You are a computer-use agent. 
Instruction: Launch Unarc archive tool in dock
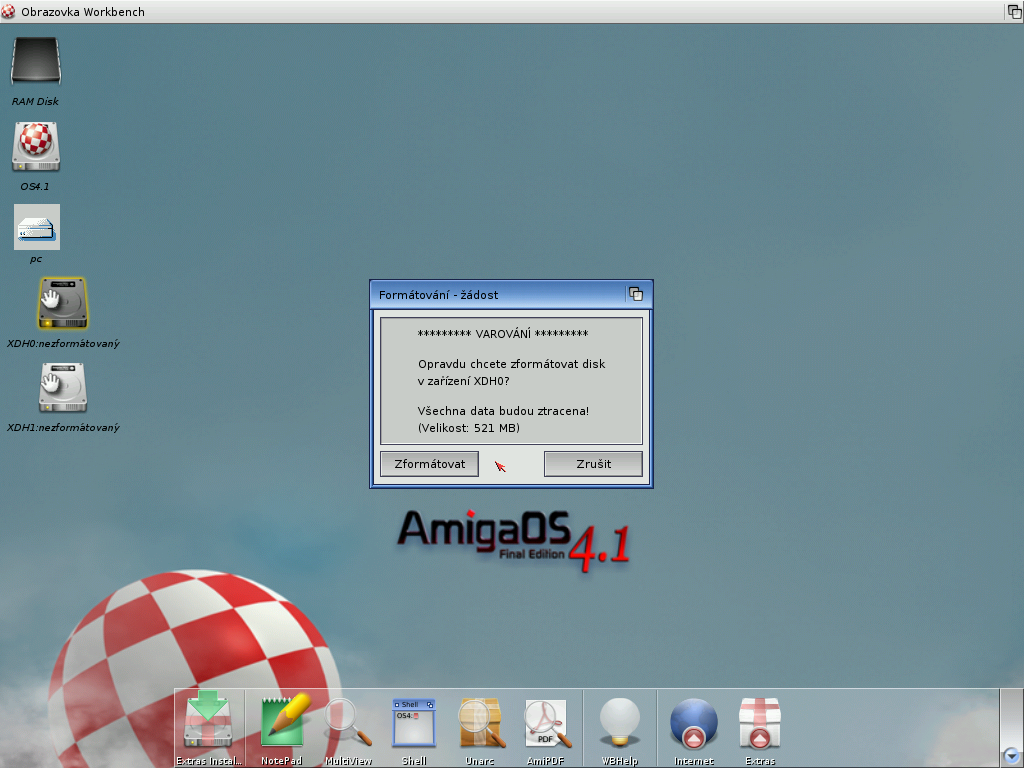click(x=480, y=722)
